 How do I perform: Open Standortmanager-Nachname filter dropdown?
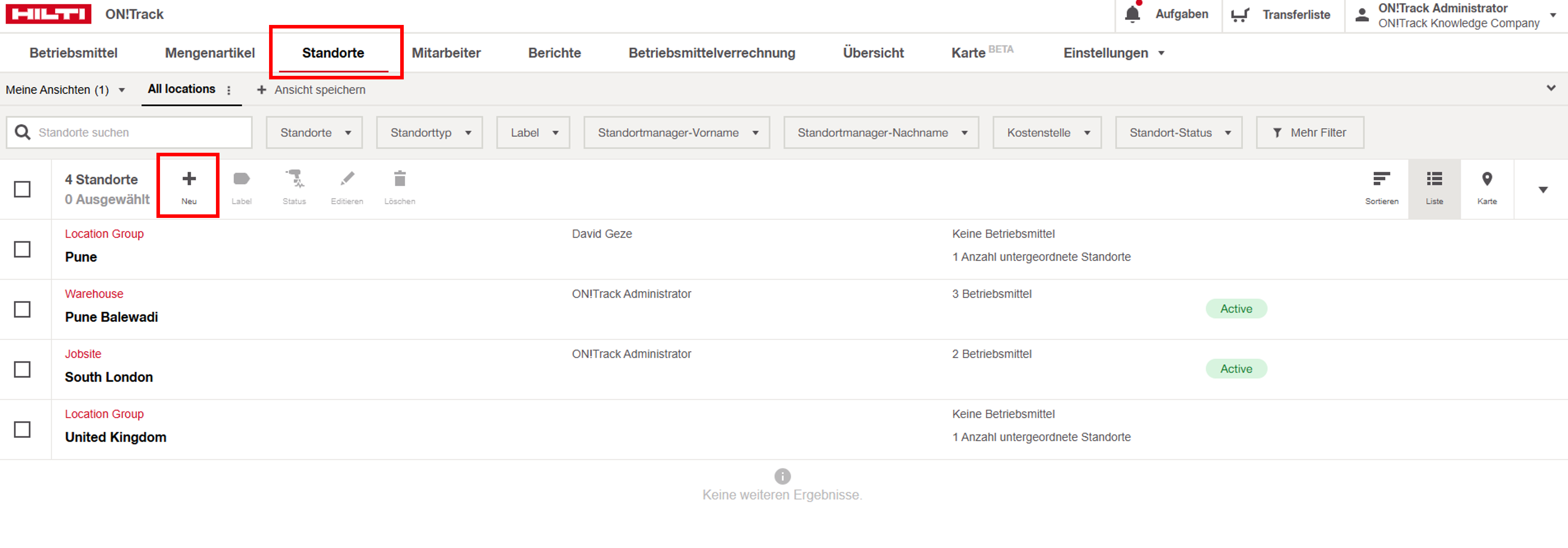click(x=881, y=132)
